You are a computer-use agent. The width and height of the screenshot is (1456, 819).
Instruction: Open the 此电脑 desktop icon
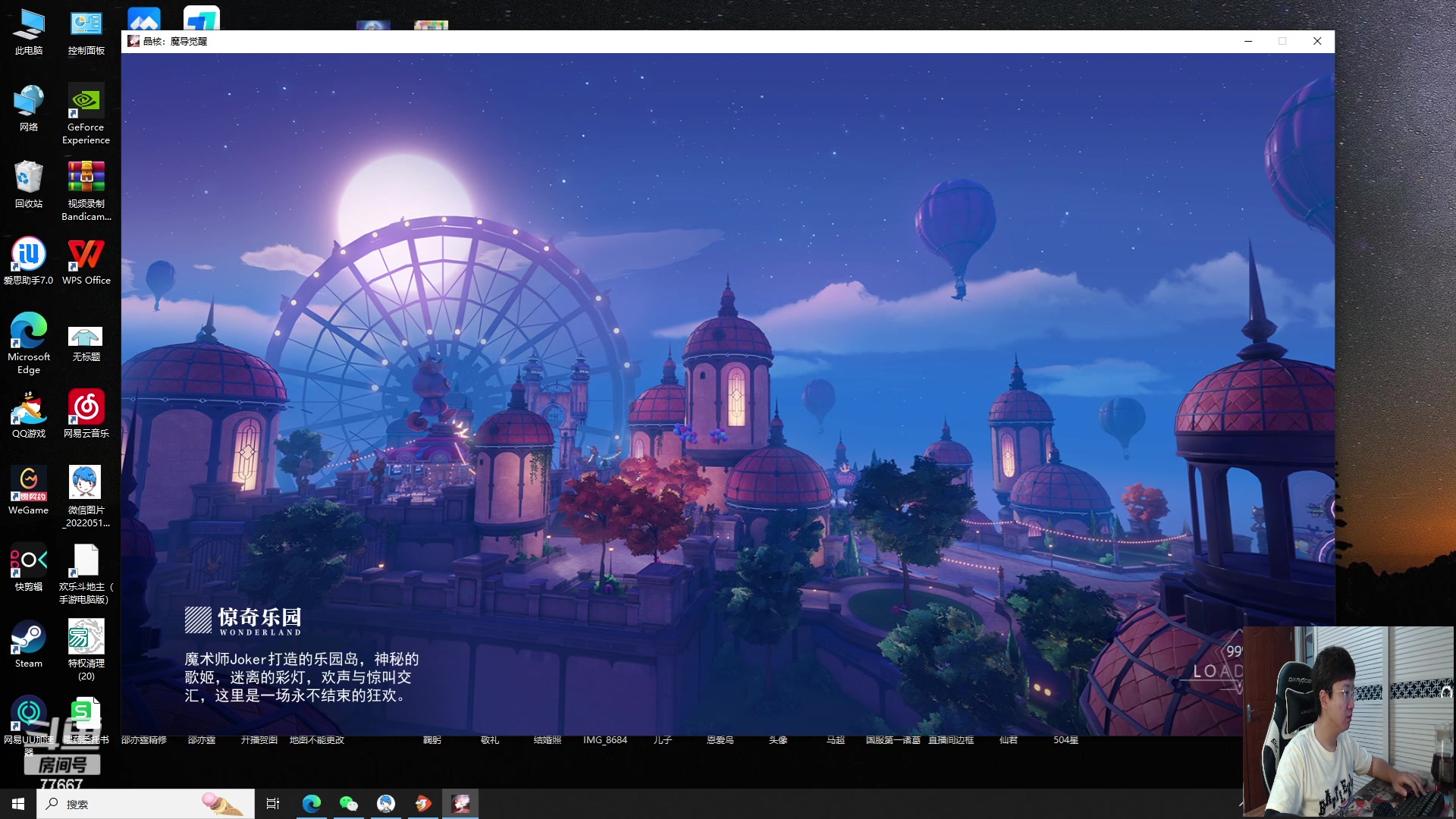29,32
